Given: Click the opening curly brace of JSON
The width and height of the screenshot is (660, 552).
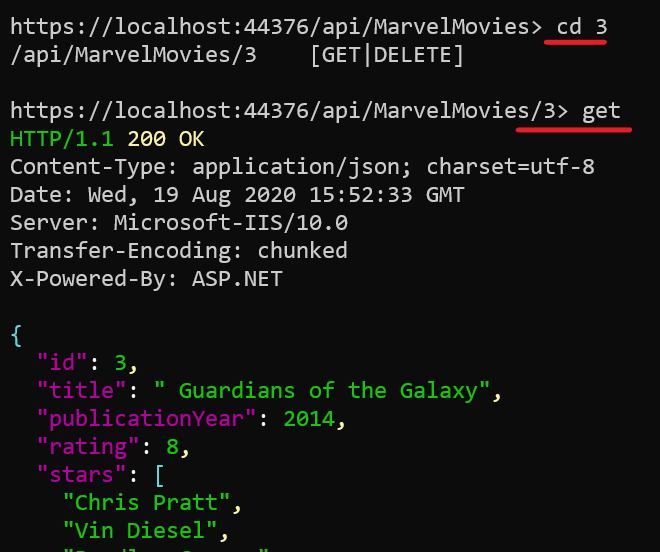Looking at the screenshot, I should pyautogui.click(x=16, y=336).
